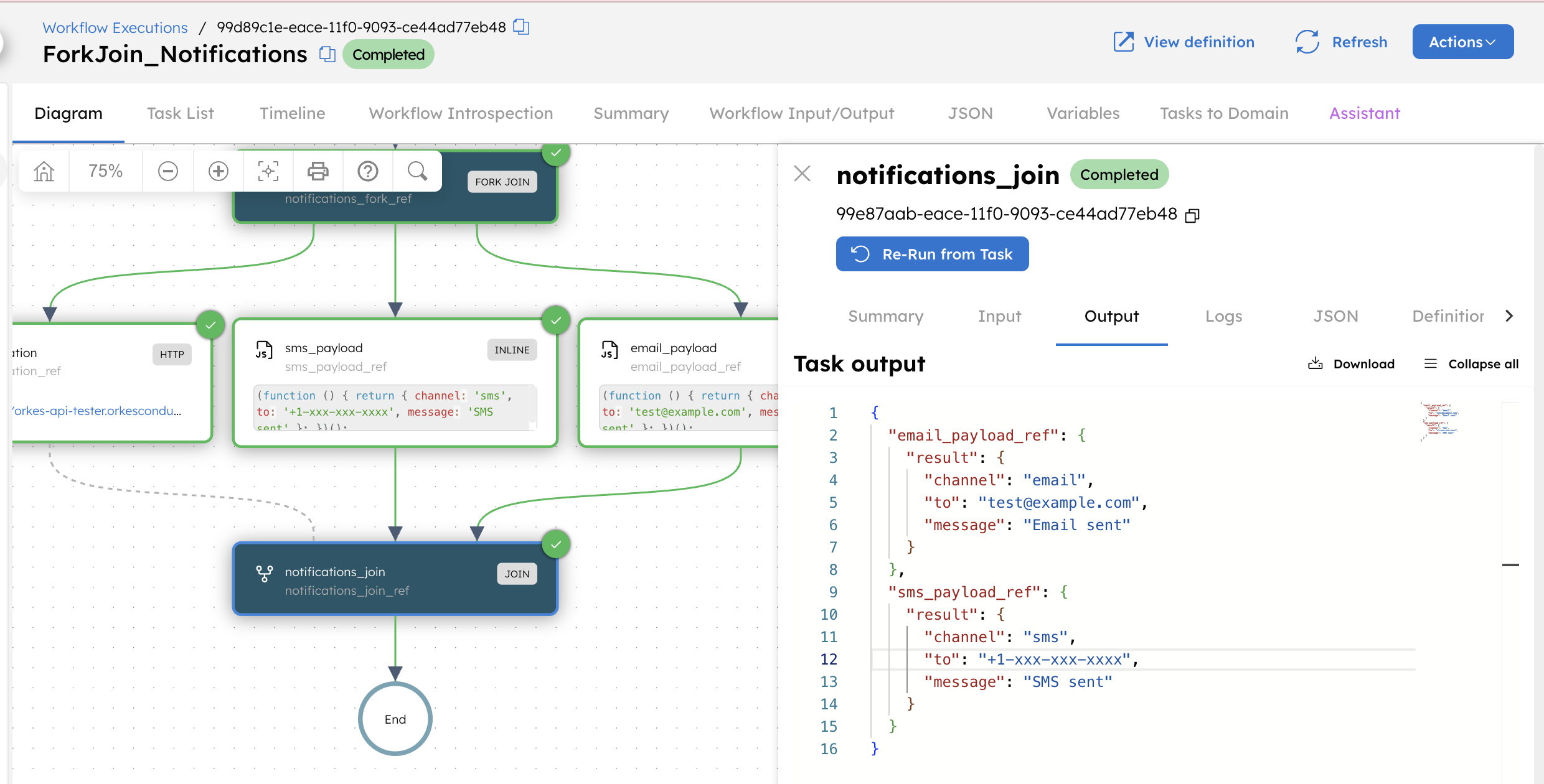Close the notifications_join details panel
Screen dimensions: 1544x784
coord(802,174)
